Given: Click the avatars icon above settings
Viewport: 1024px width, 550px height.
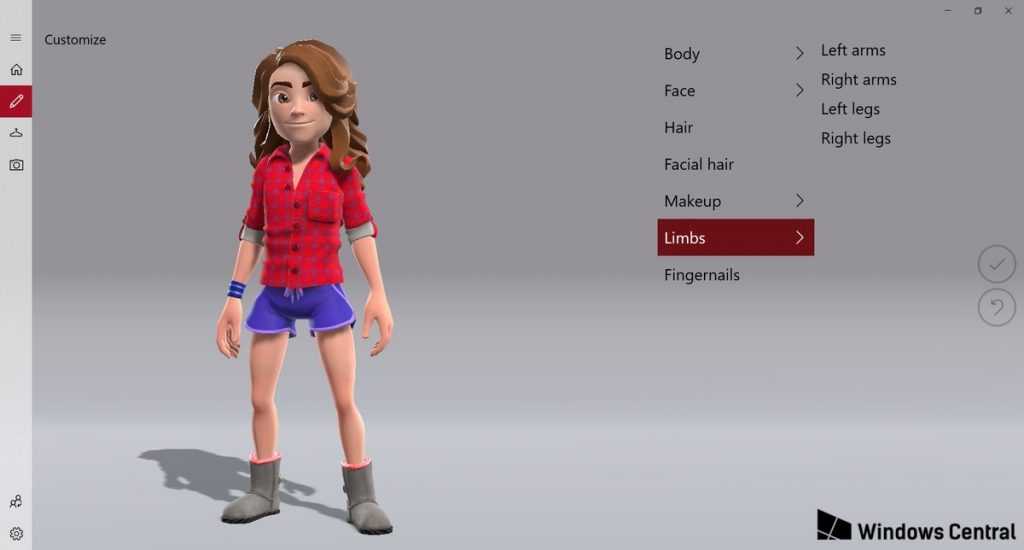Looking at the screenshot, I should pos(16,502).
